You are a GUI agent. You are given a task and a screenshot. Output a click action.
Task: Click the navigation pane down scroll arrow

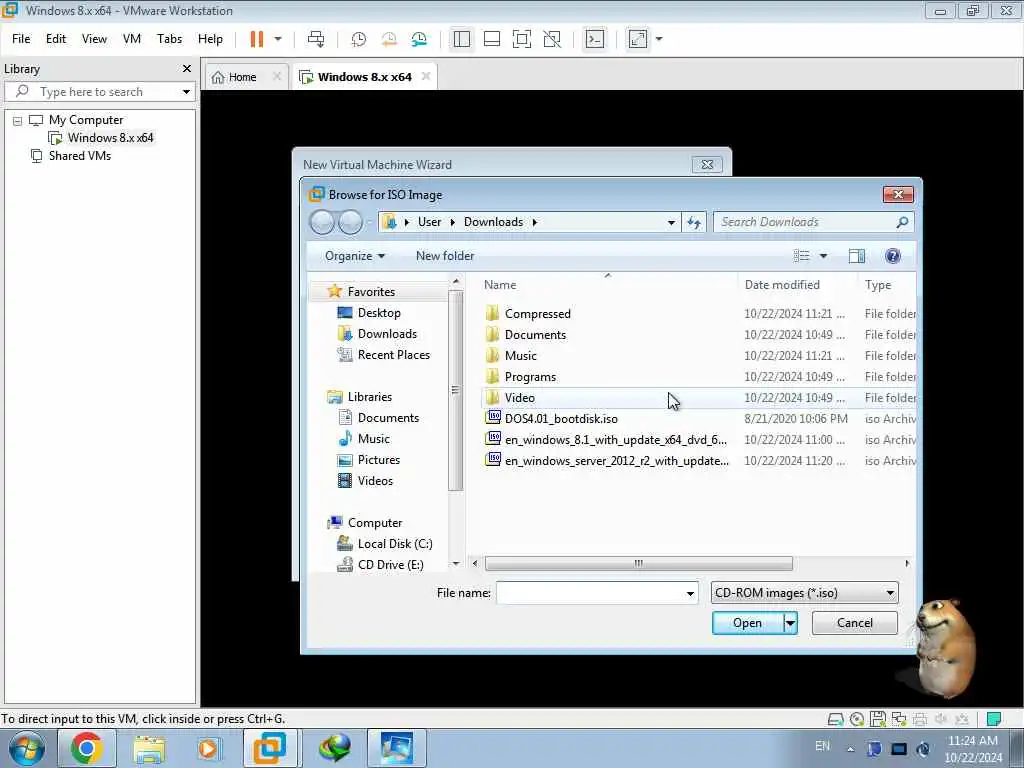[456, 564]
